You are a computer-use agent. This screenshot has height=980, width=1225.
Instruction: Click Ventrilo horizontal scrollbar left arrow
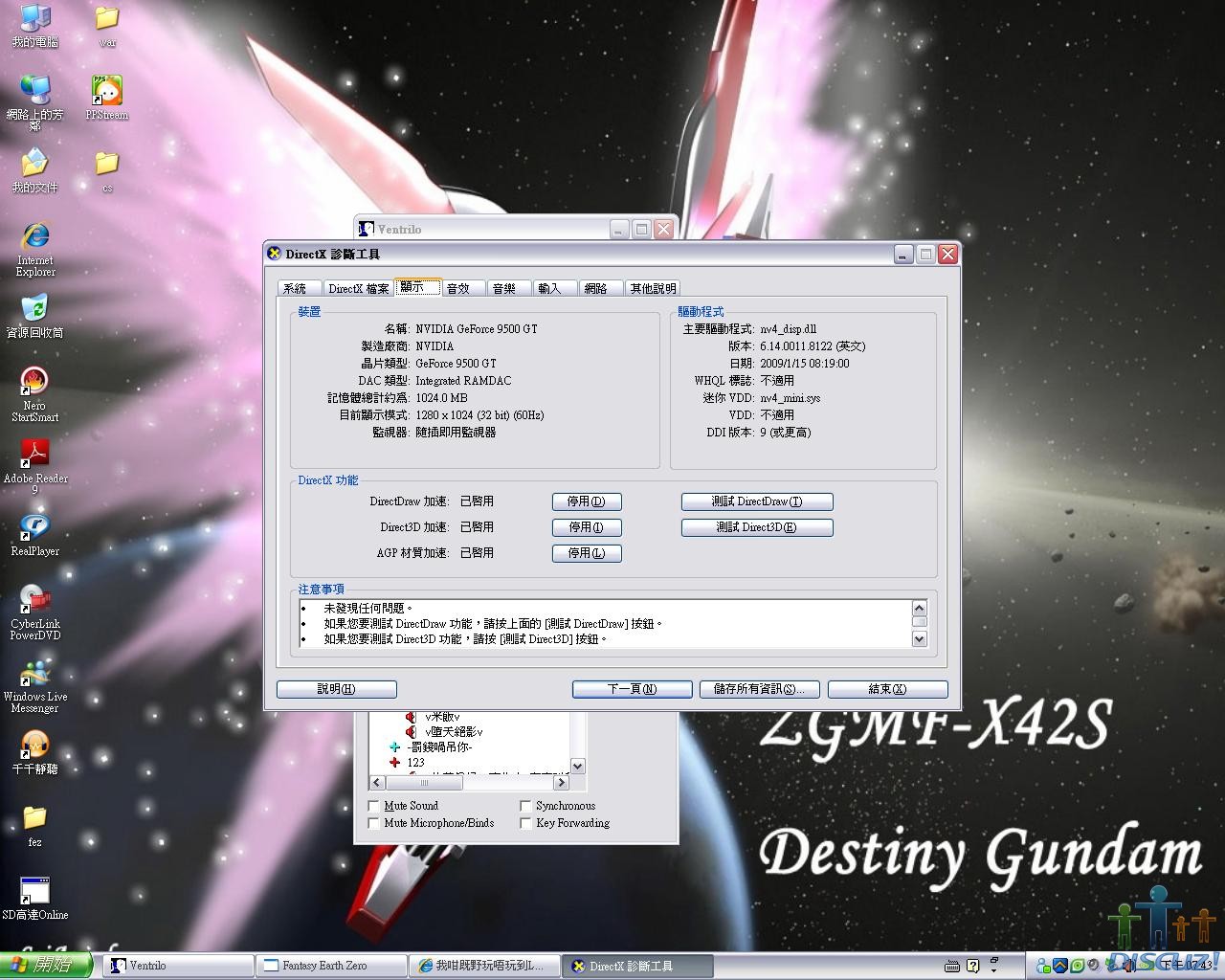pos(377,782)
